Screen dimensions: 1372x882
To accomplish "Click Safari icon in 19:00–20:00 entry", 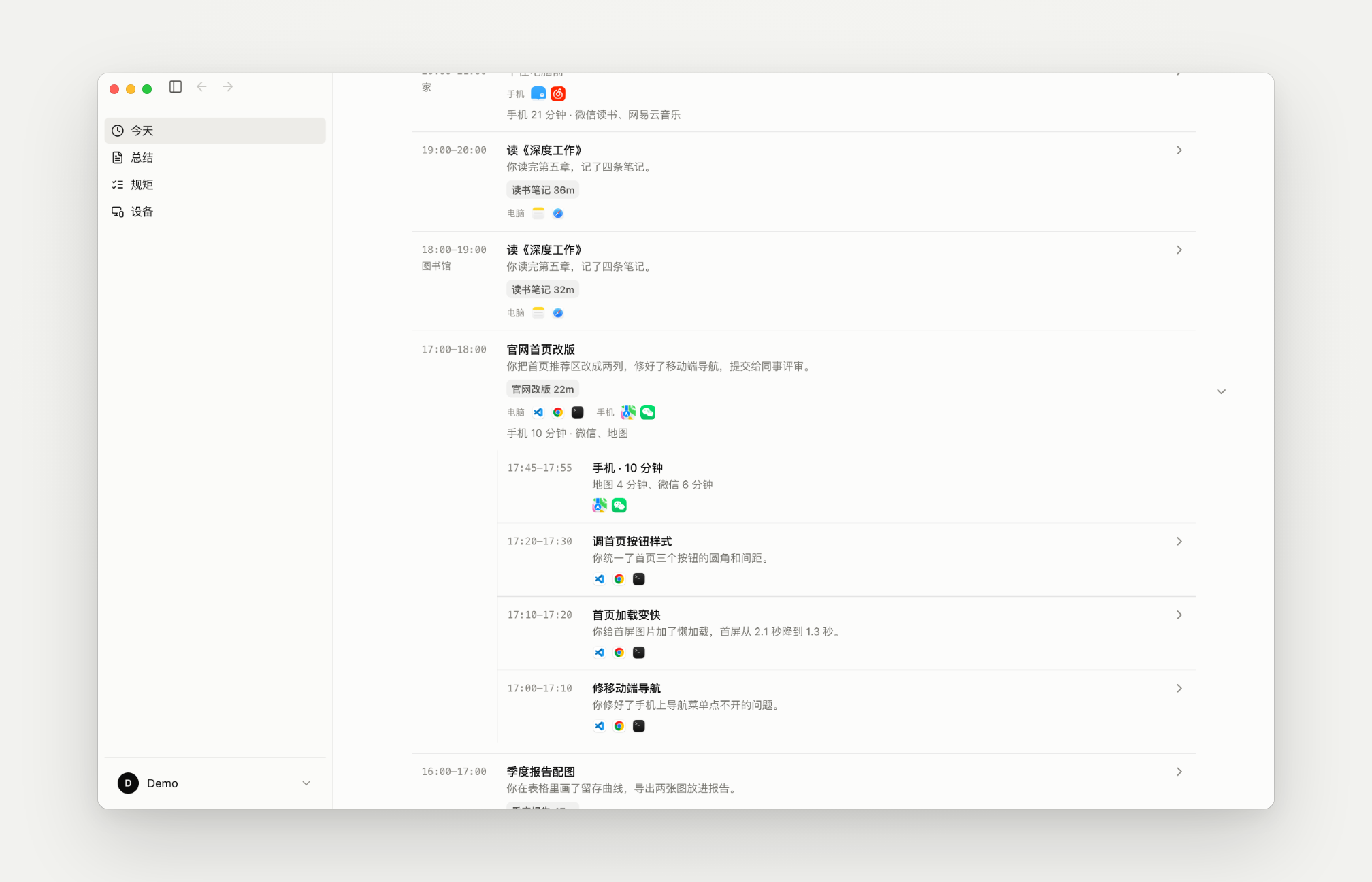I will (558, 214).
